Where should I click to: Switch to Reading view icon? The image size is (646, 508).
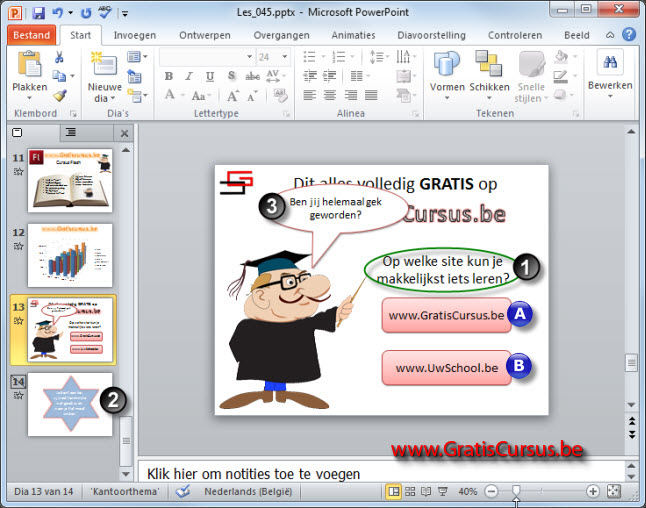(x=426, y=492)
